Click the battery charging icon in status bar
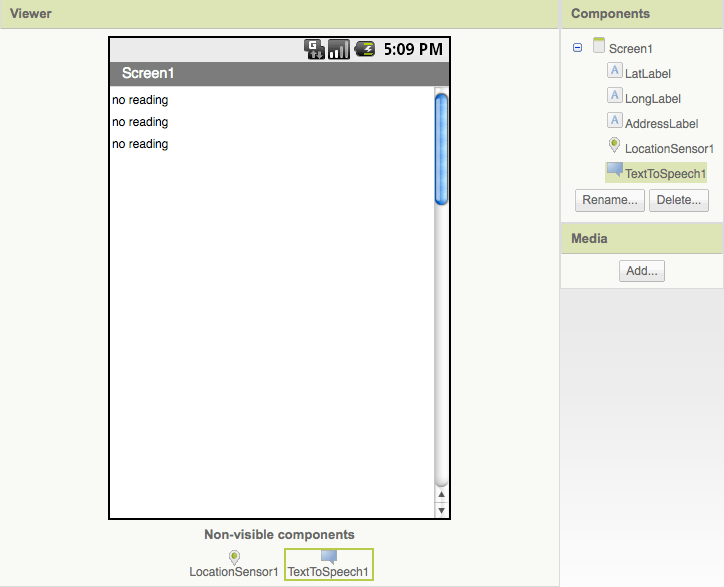Viewport: 724px width, 587px height. tap(364, 49)
